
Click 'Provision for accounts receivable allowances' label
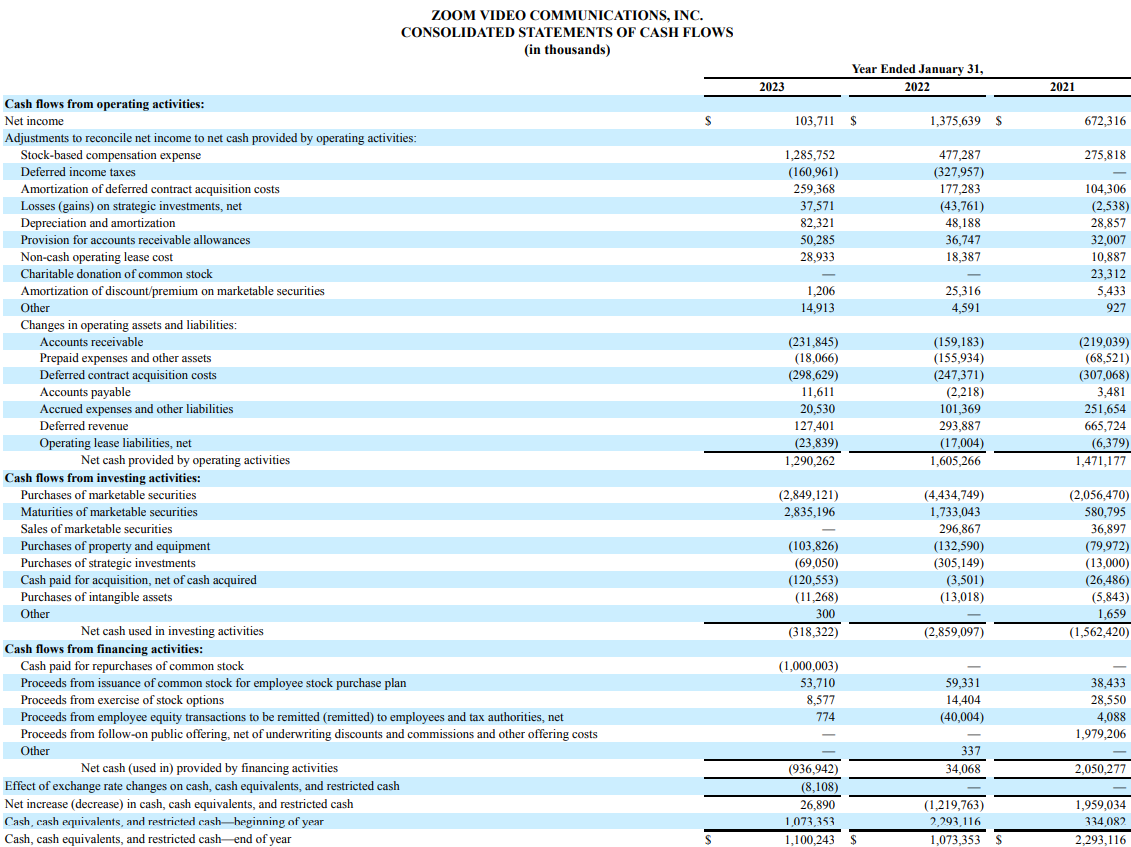pos(136,240)
